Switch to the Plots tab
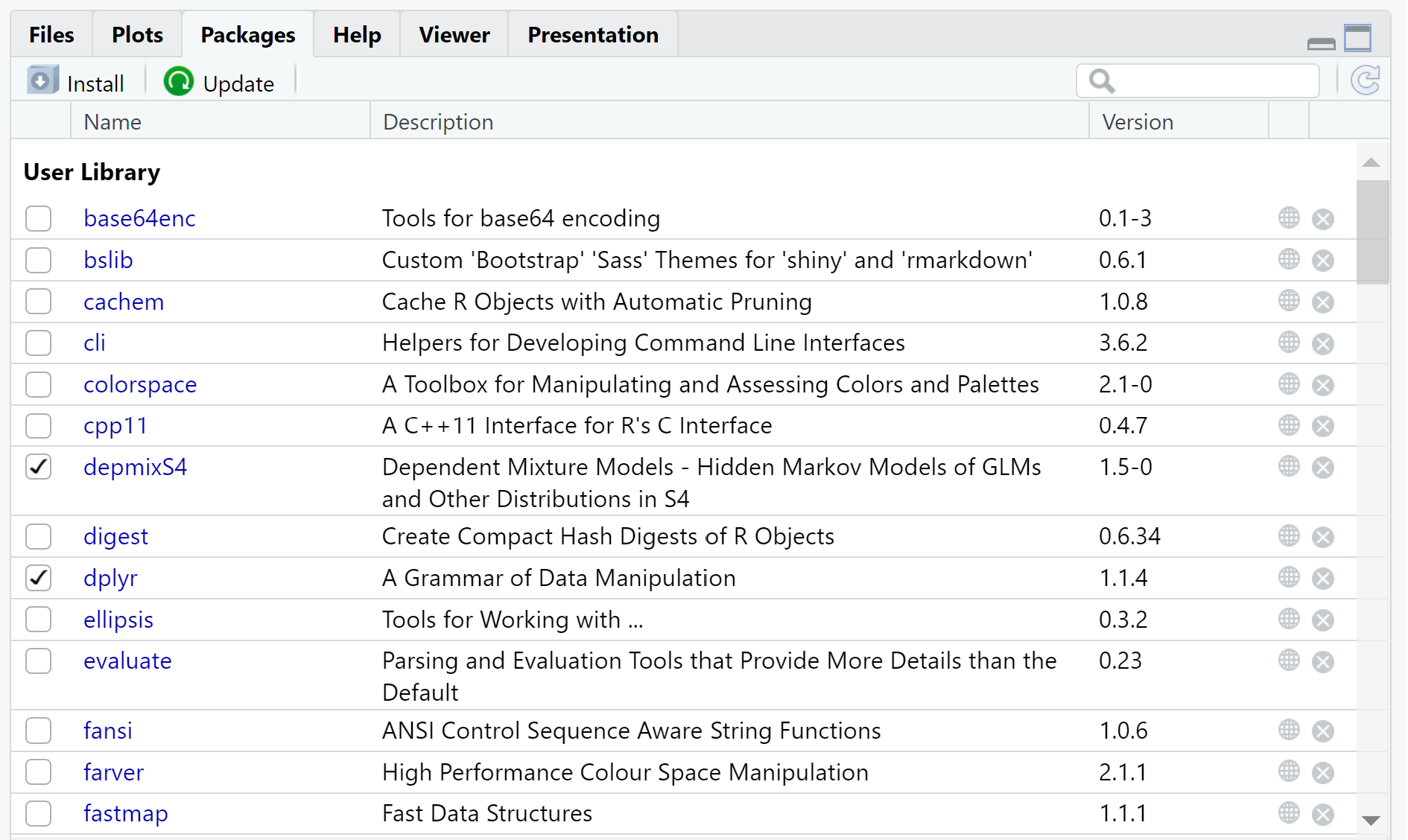1408x840 pixels. pos(137,35)
